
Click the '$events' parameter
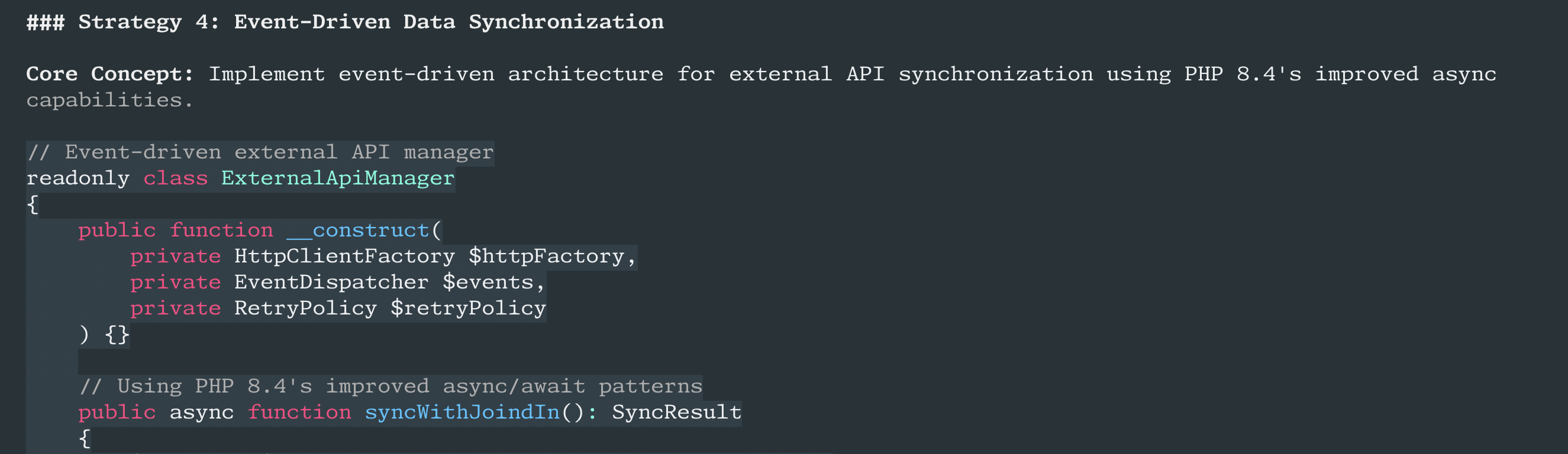click(488, 283)
